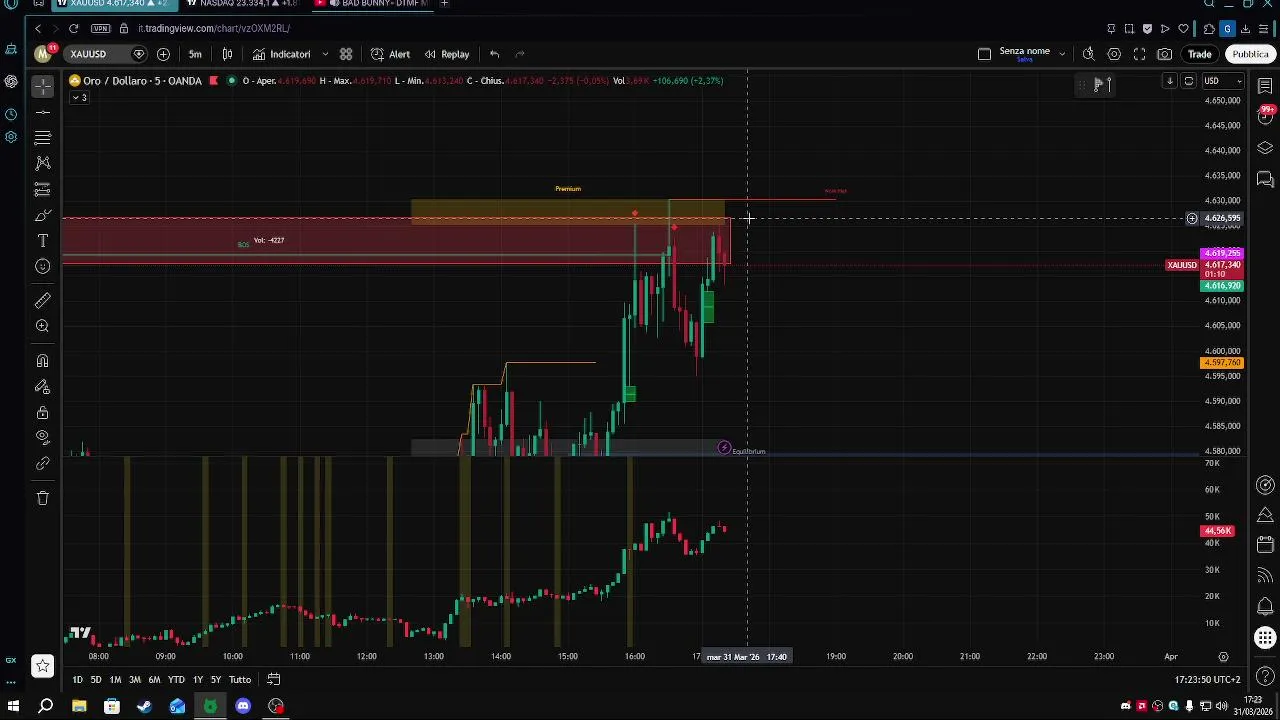Choose the brush drawing tool
This screenshot has width=1280, height=720.
pyautogui.click(x=42, y=215)
